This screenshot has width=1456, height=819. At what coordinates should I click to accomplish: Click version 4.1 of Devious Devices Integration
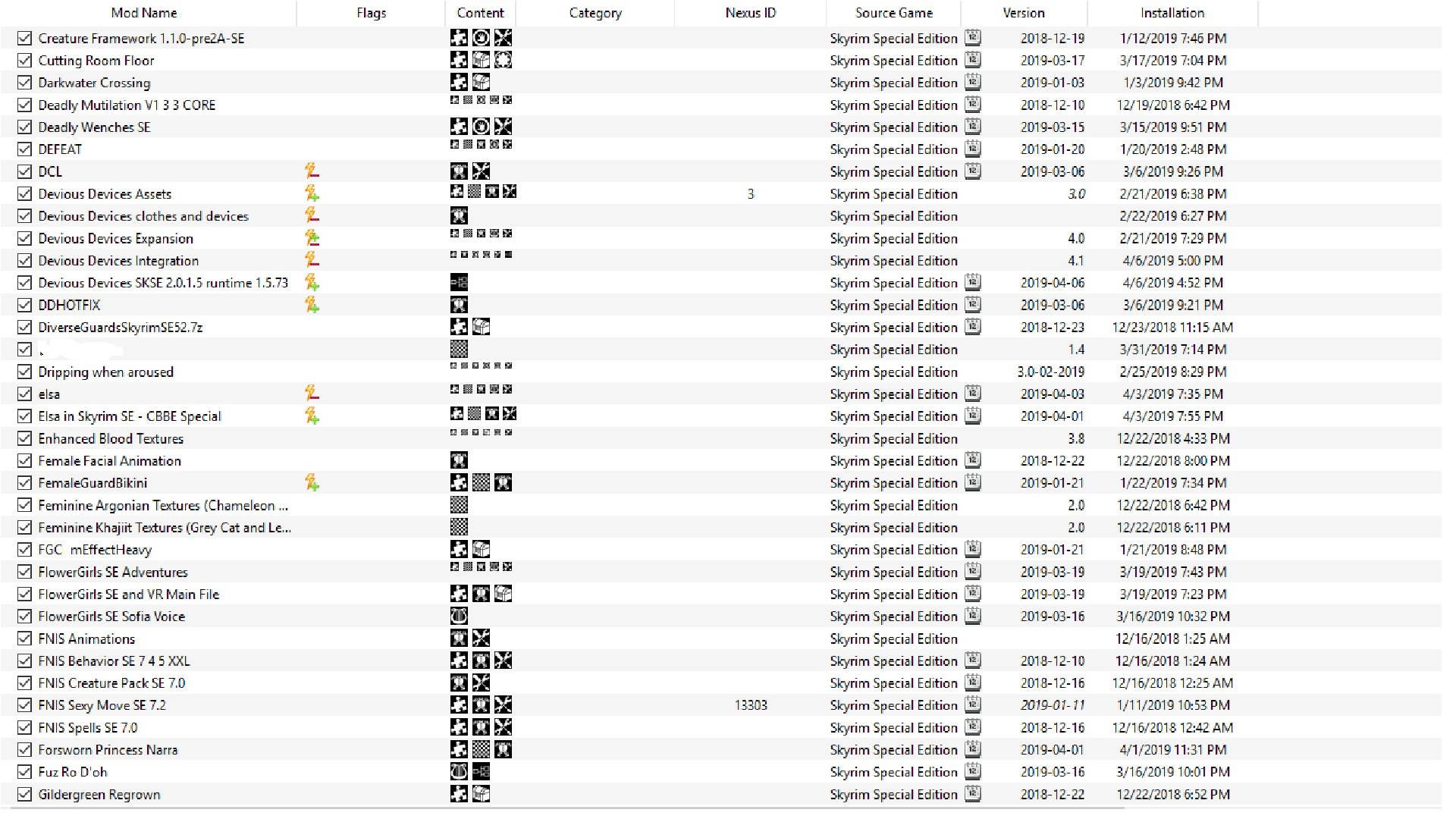point(1075,260)
